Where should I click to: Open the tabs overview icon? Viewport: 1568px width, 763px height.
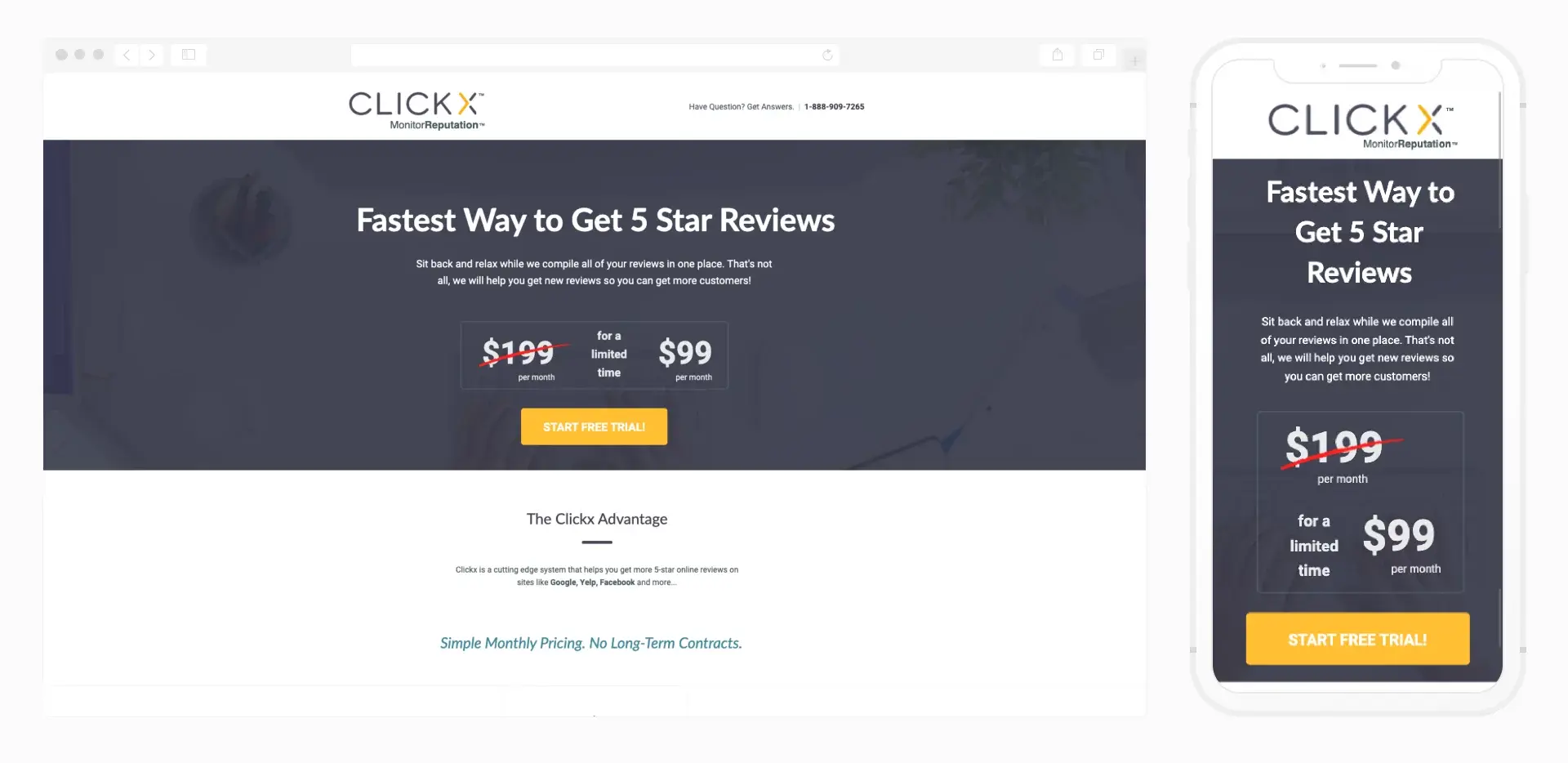pos(1098,55)
